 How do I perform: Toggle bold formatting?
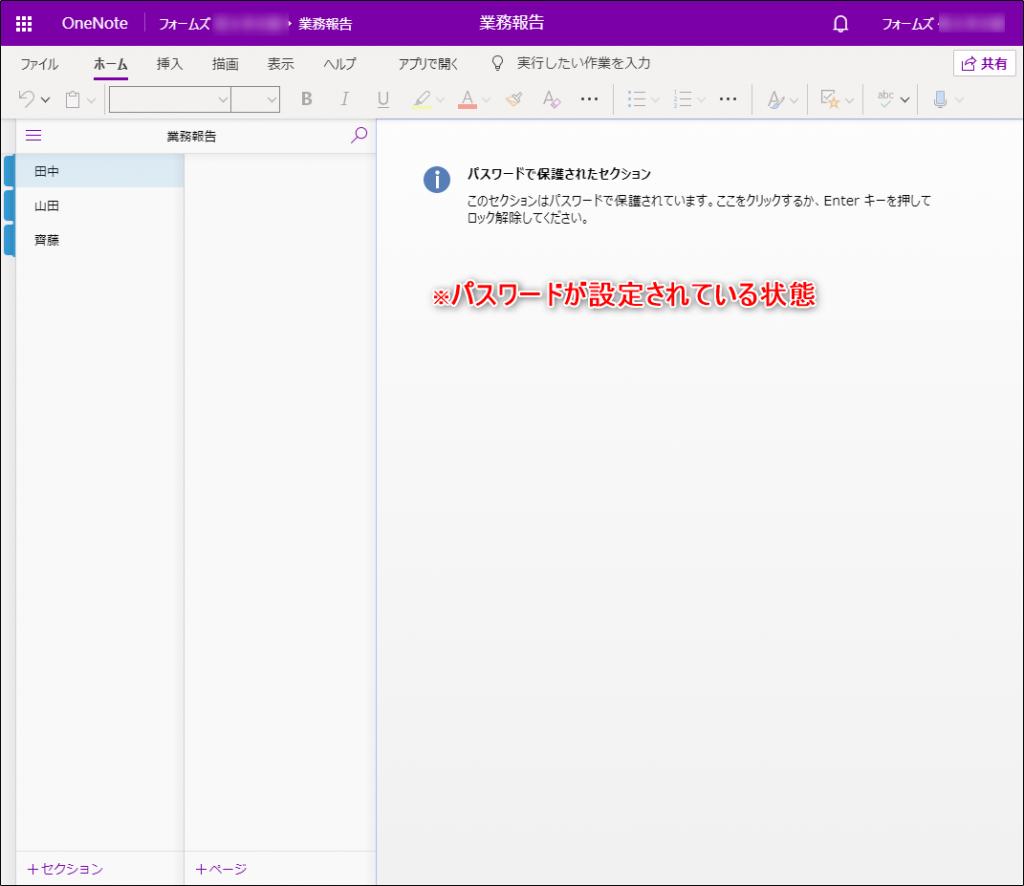(x=306, y=99)
